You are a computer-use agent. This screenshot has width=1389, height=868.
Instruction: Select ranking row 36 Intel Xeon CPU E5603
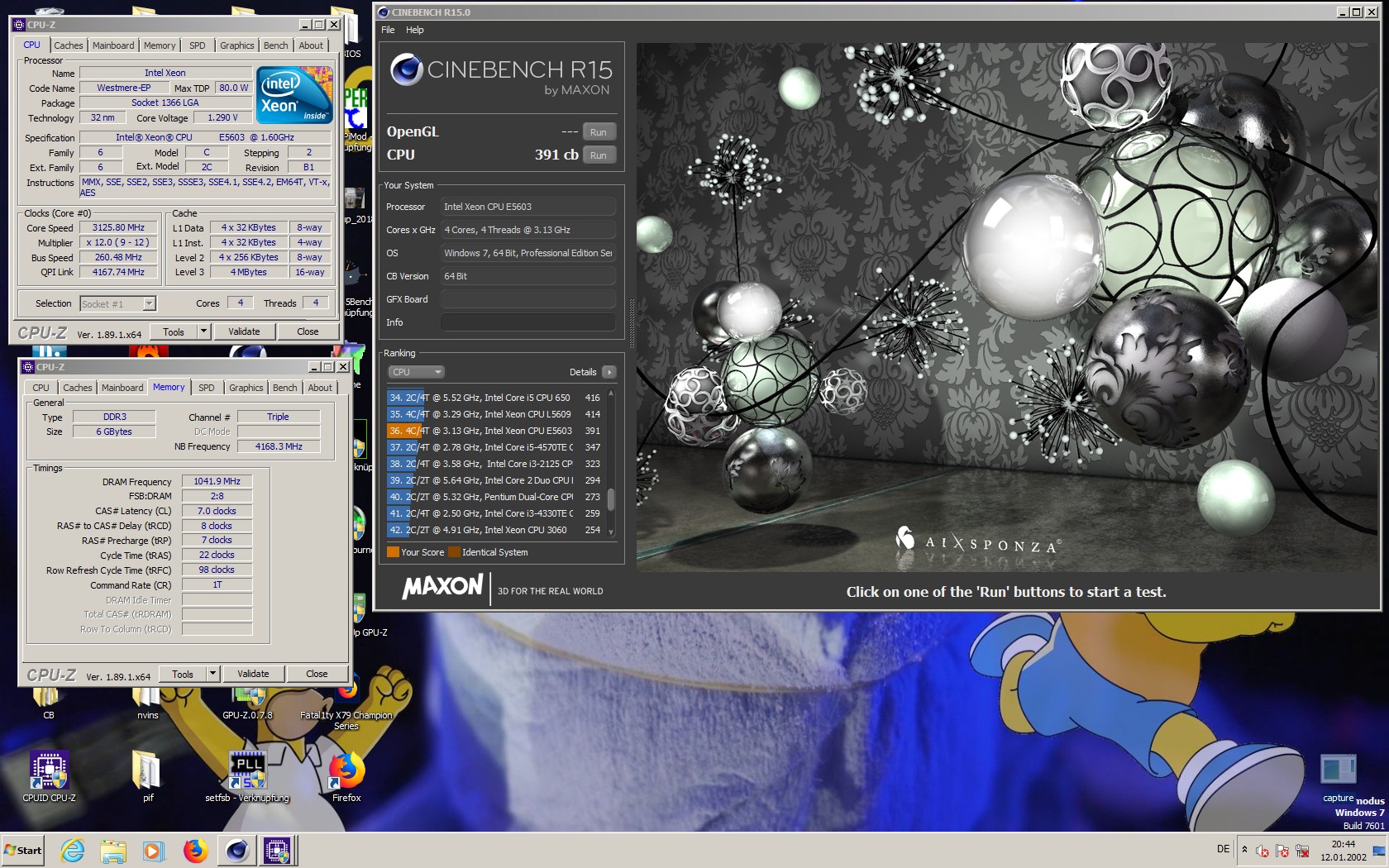click(494, 431)
